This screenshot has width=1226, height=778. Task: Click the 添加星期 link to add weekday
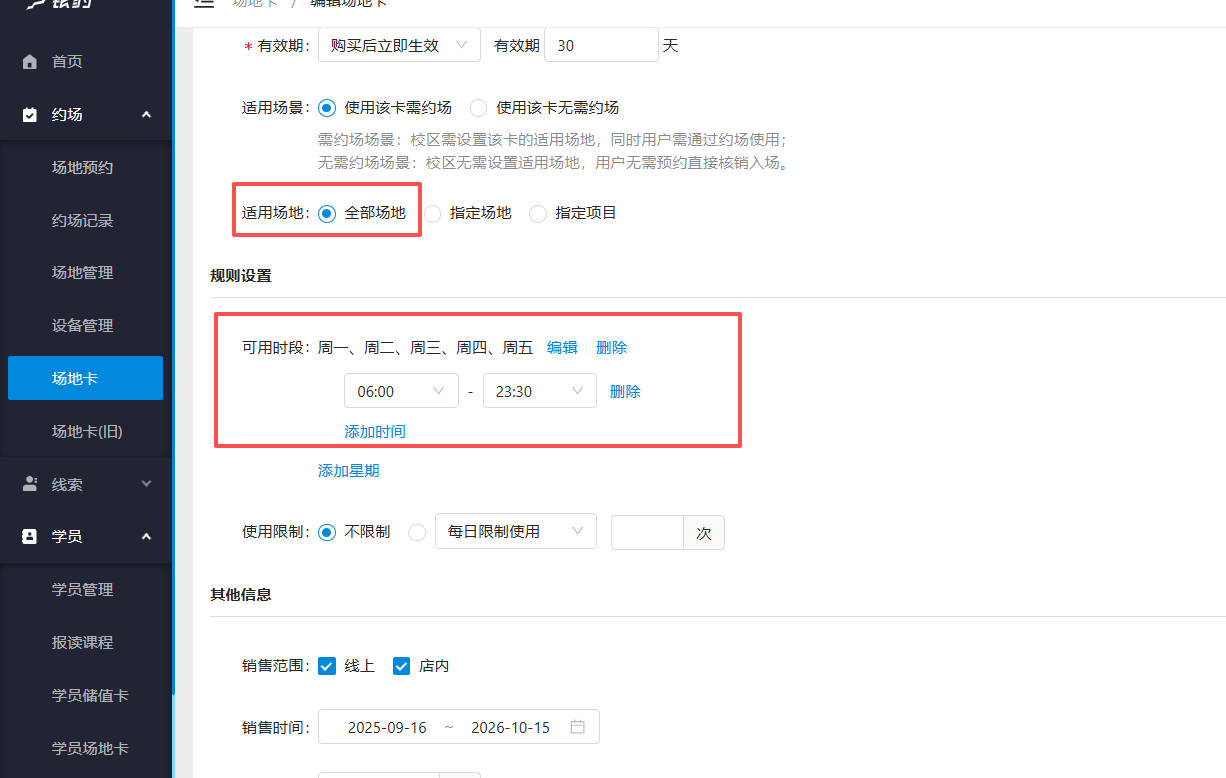348,470
